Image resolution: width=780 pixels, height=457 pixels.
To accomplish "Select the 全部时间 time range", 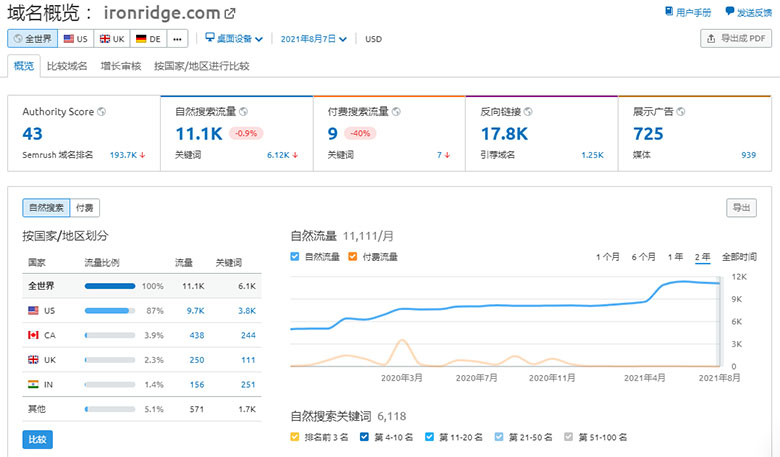I will (x=739, y=257).
